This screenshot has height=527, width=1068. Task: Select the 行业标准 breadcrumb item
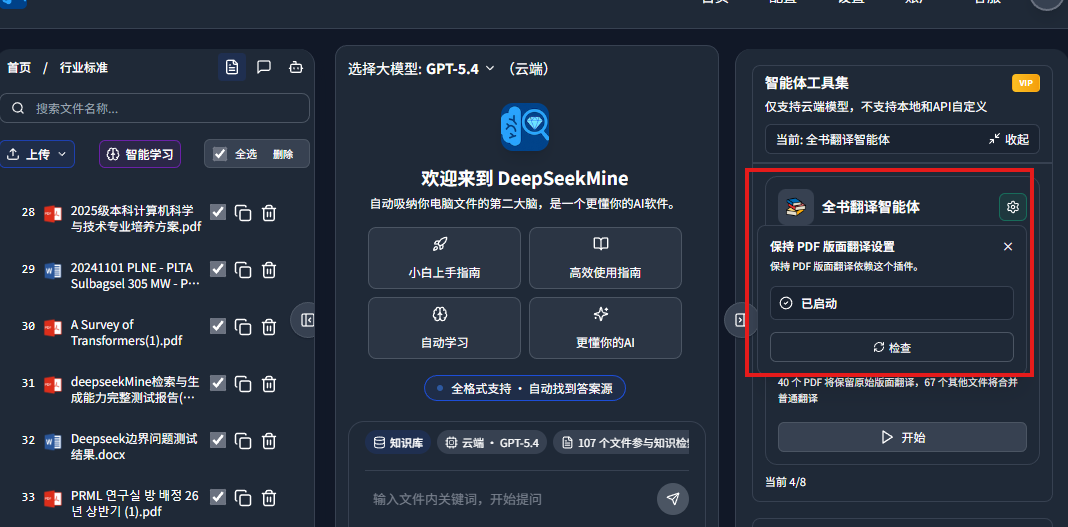click(x=83, y=67)
